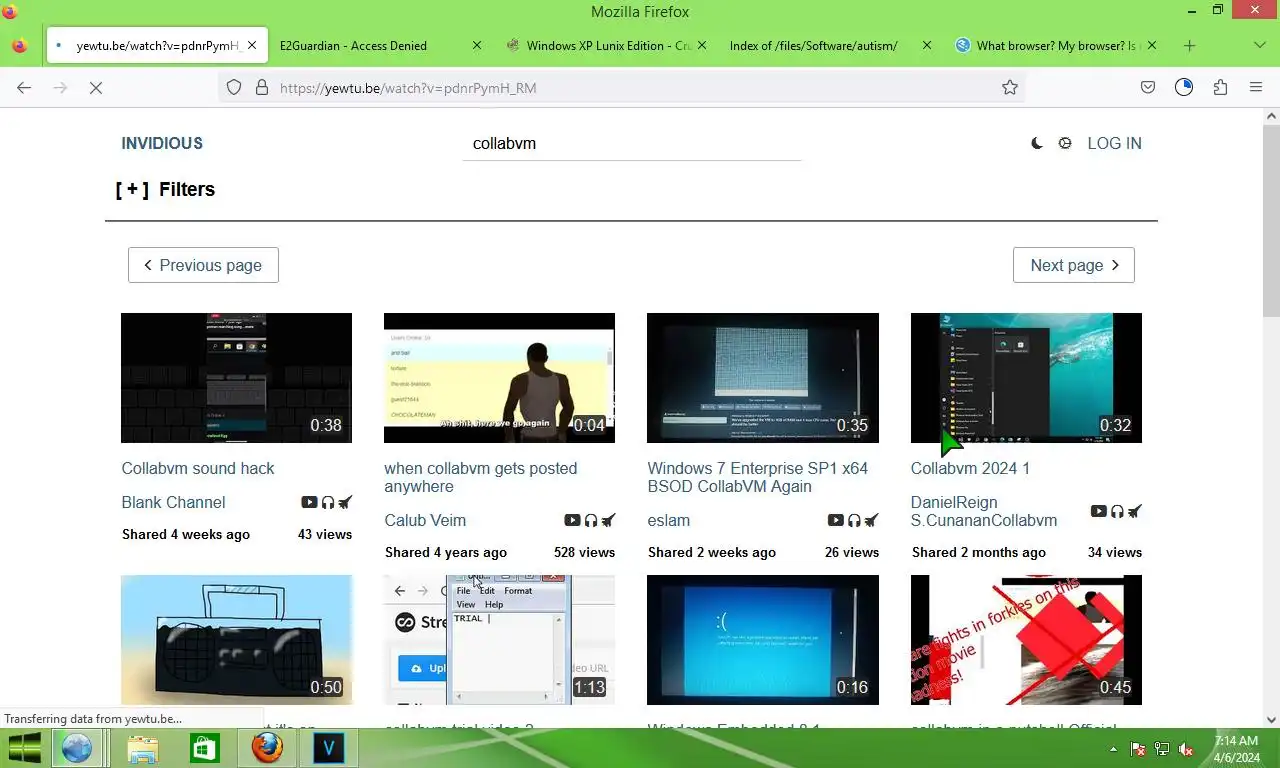Switch Invidious instance for eslam's video
Screen dimensions: 1280x768
(871, 520)
